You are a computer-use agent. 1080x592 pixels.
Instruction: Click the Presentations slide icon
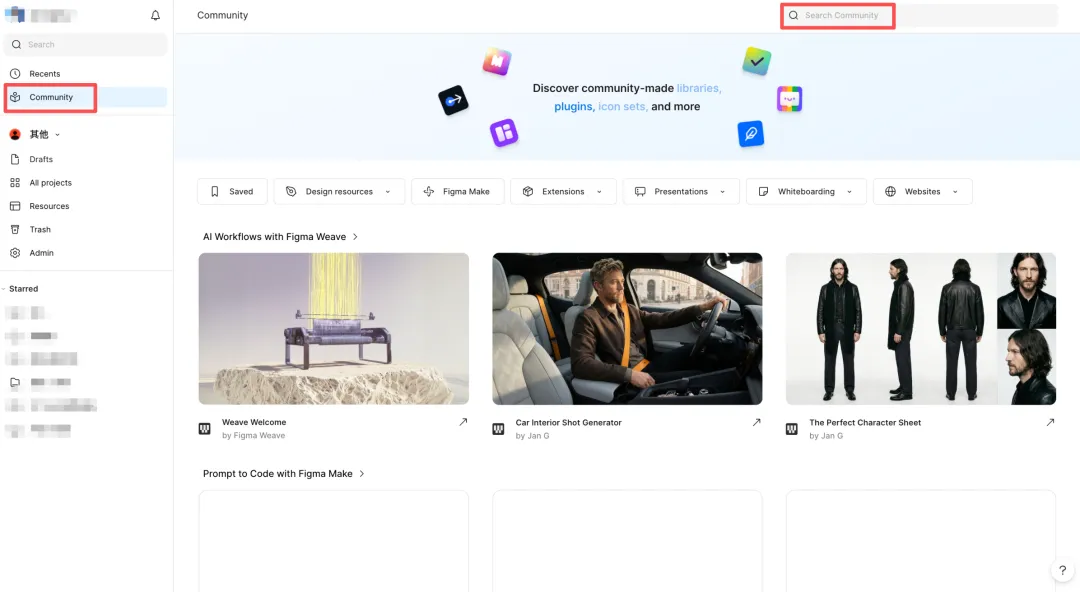coord(640,192)
